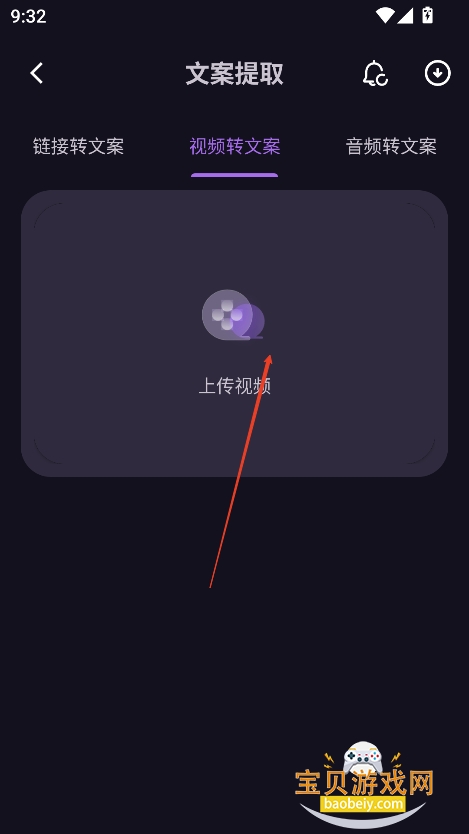Select the 视频转文案 tab
The width and height of the screenshot is (469, 834).
tap(234, 146)
